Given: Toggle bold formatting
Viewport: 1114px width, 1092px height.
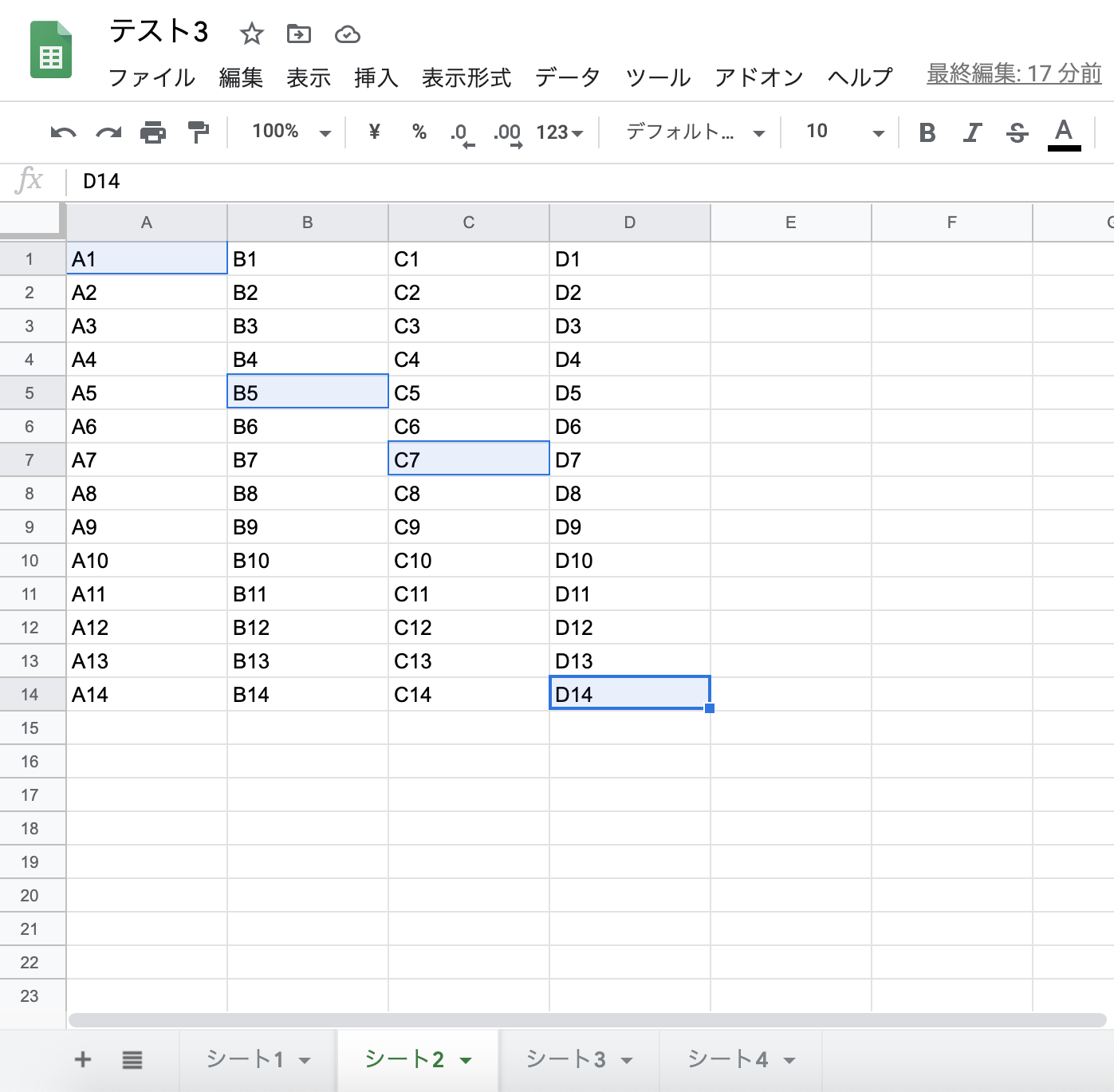Looking at the screenshot, I should [927, 132].
